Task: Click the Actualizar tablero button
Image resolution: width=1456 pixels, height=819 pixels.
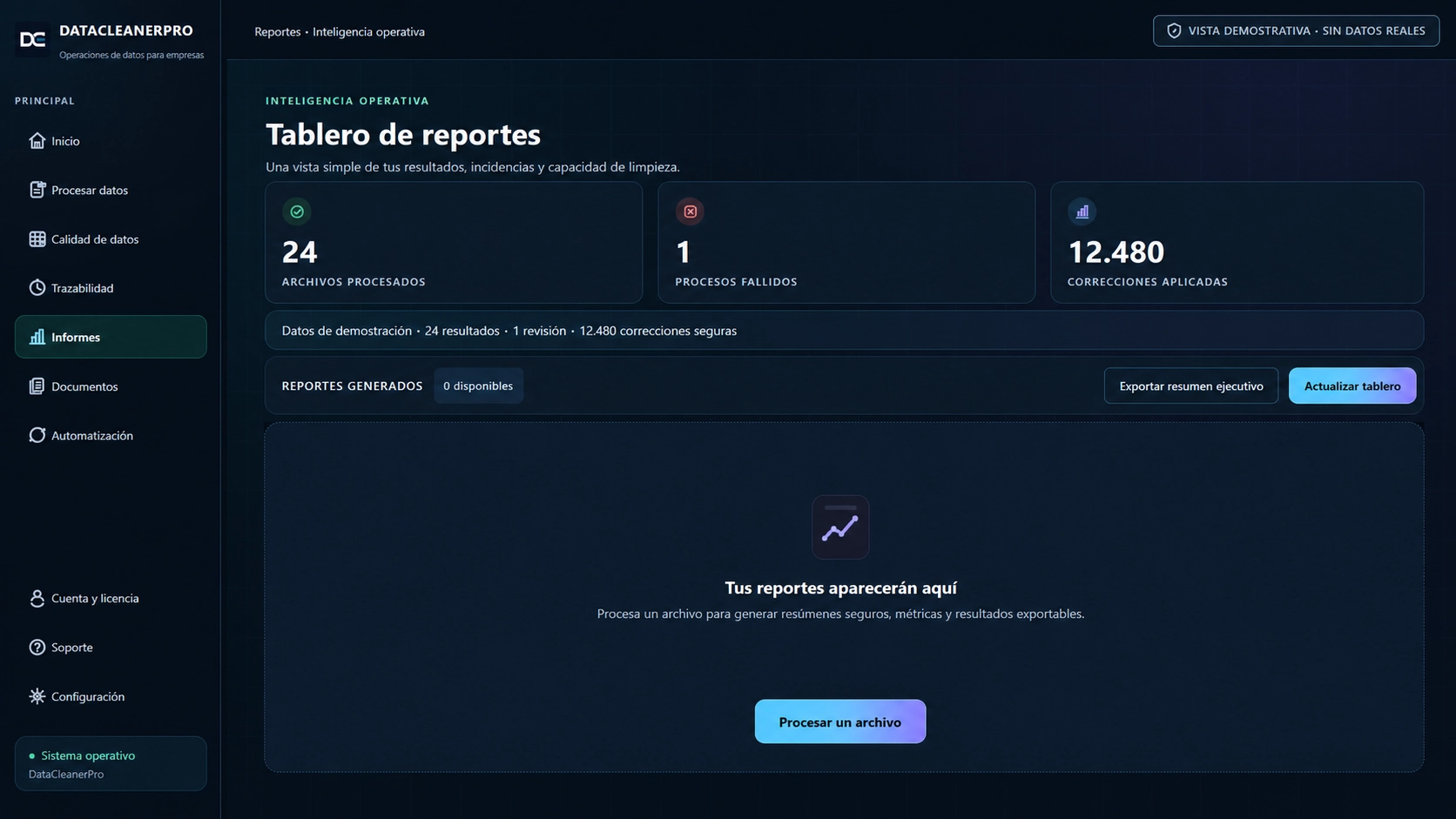Action: pos(1352,386)
